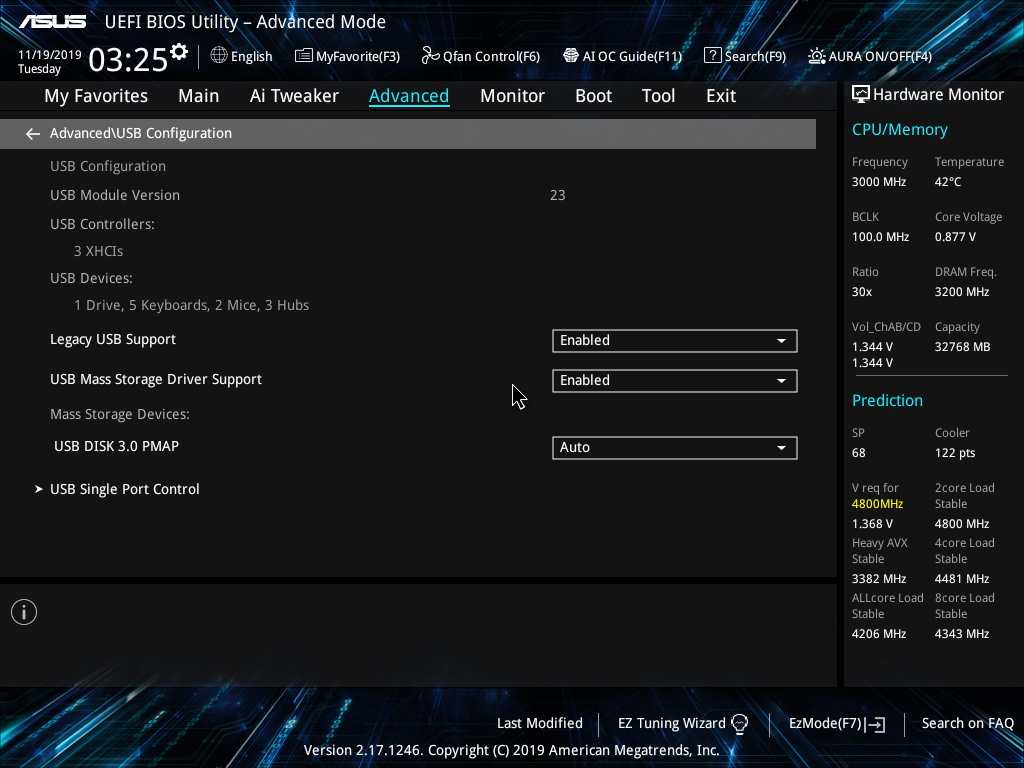The height and width of the screenshot is (768, 1024).
Task: Click the Advanced\USB Configuration breadcrumb text
Action: 140,133
